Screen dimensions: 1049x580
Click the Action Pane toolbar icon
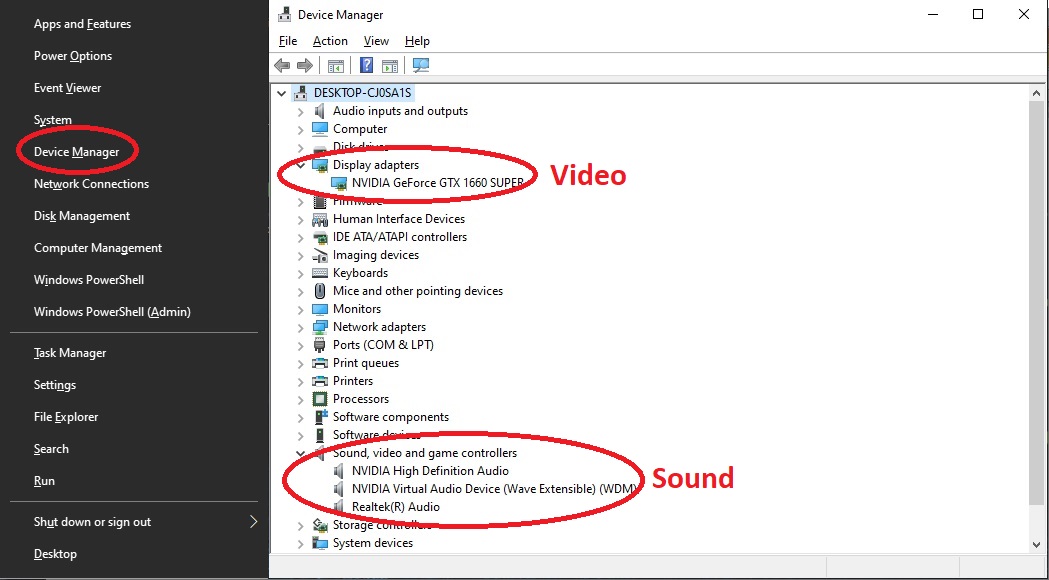click(x=389, y=66)
